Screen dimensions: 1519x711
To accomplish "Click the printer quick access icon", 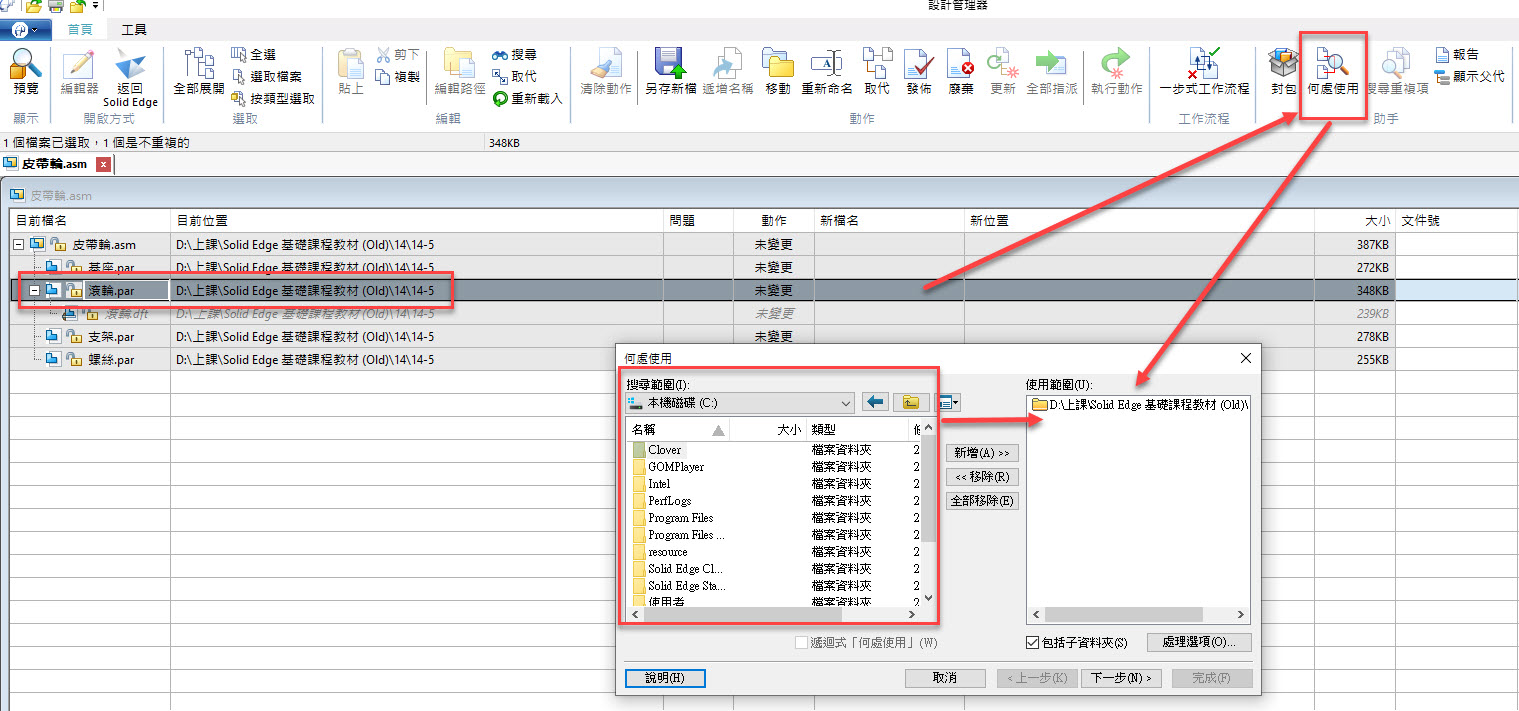I will pos(56,6).
